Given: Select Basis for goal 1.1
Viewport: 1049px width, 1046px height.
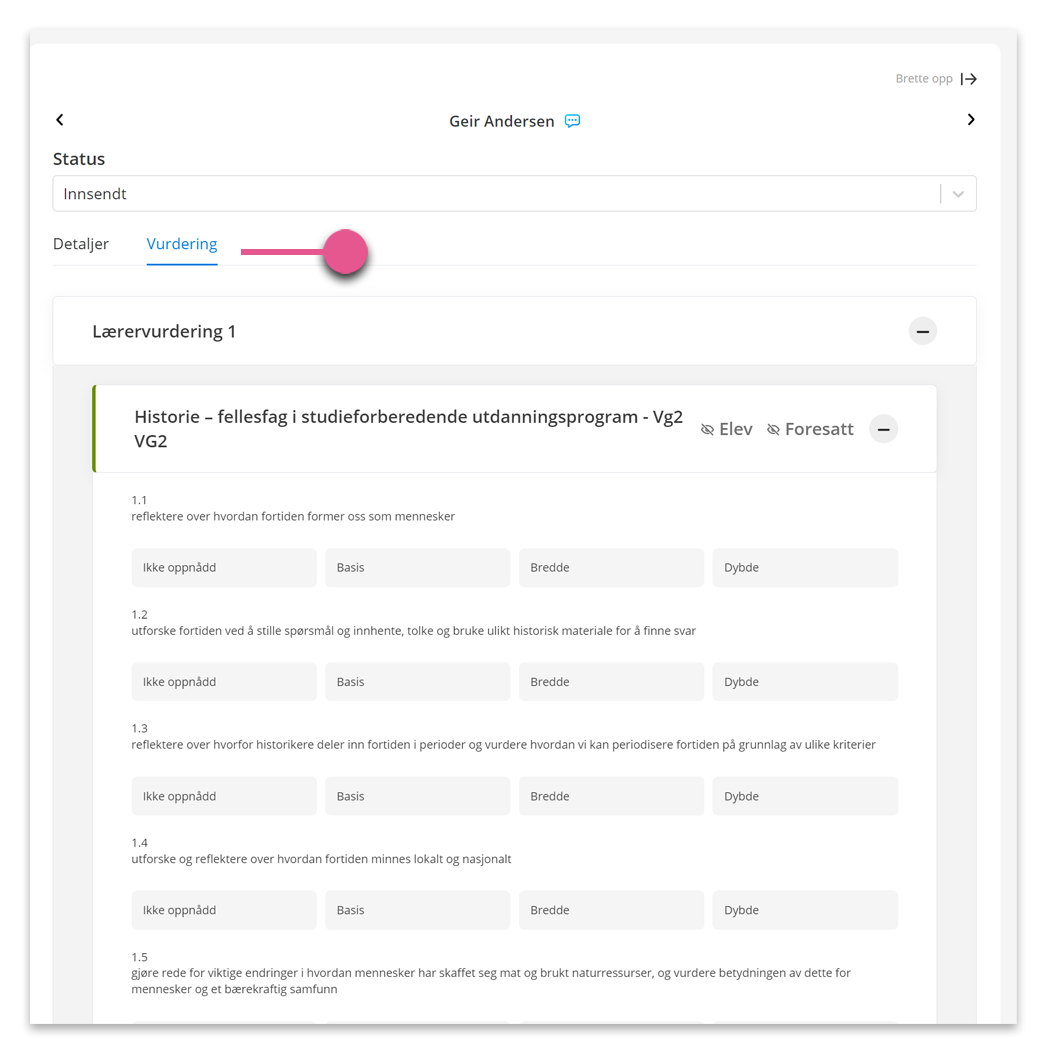Looking at the screenshot, I should click(417, 568).
